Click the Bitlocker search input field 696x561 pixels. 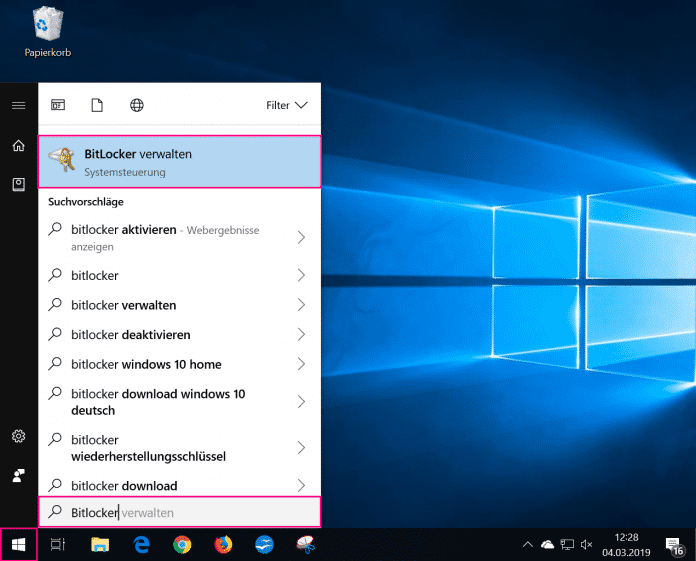tap(180, 512)
